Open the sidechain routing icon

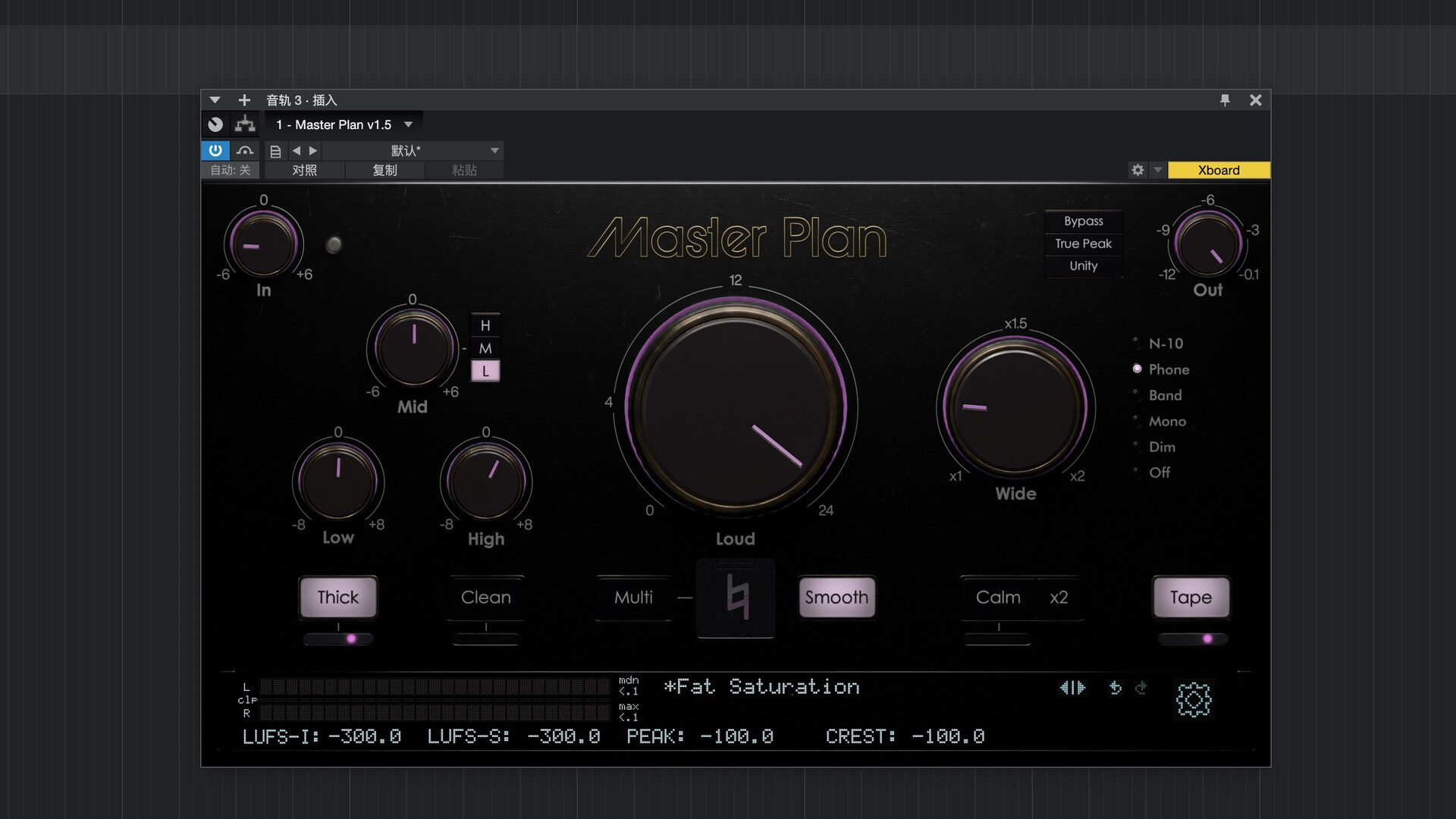click(245, 124)
